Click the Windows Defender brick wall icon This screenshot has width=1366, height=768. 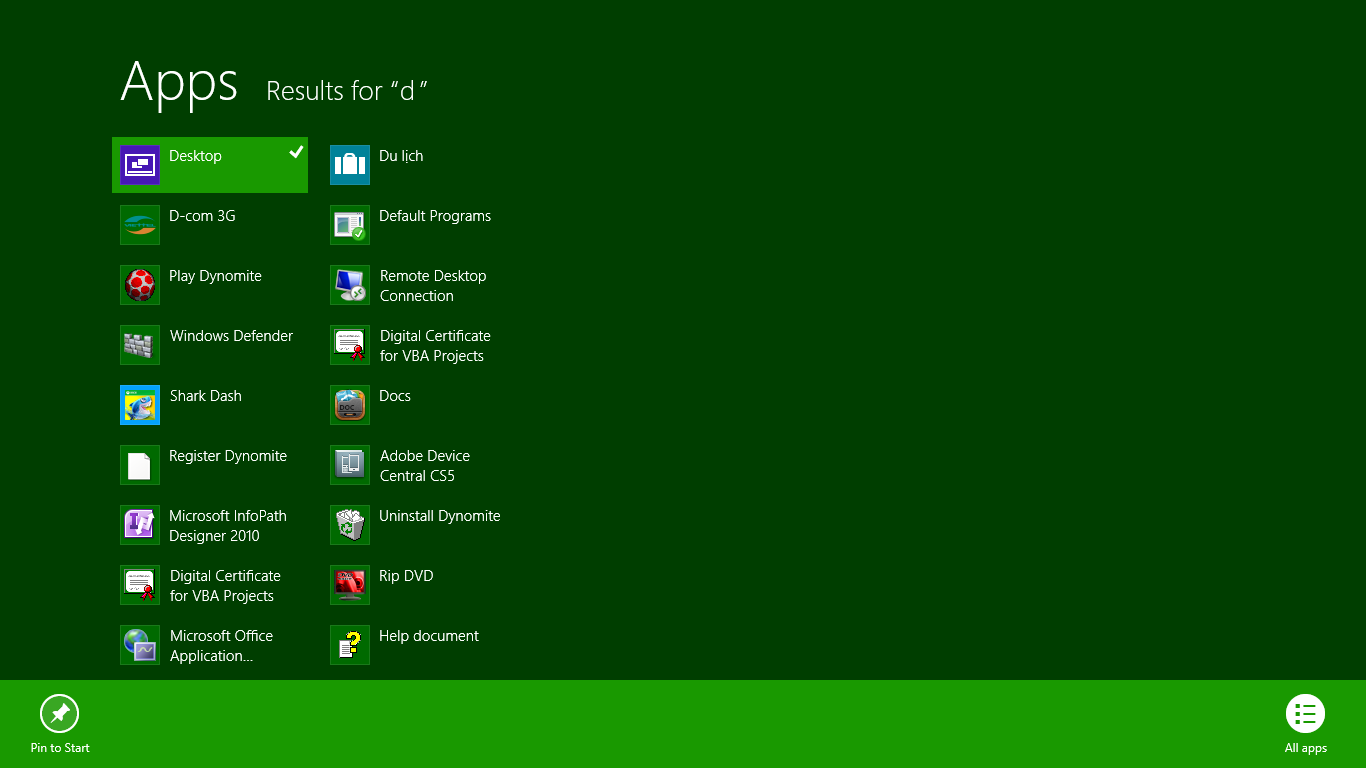140,345
